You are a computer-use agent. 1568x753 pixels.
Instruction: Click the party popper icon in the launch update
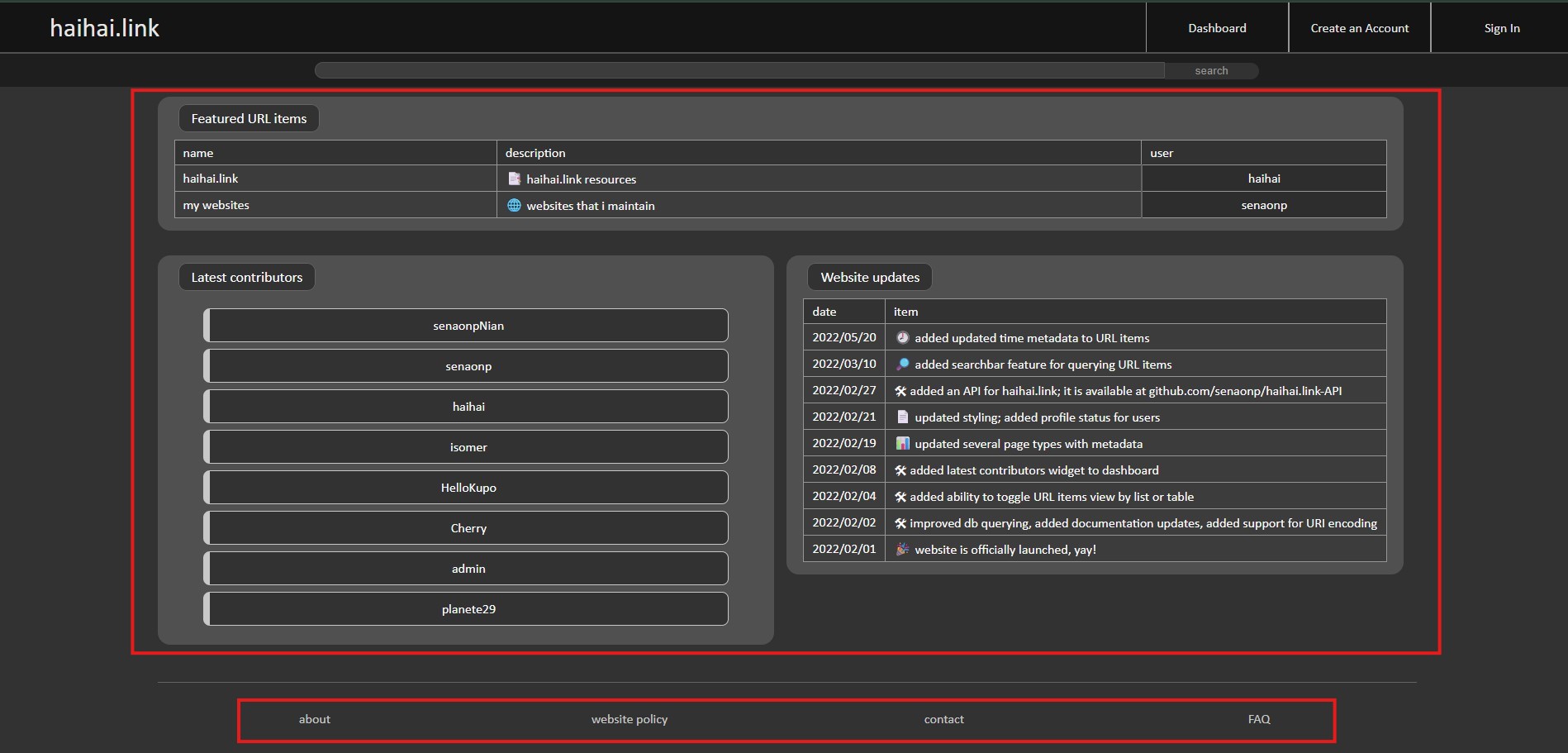tap(902, 549)
